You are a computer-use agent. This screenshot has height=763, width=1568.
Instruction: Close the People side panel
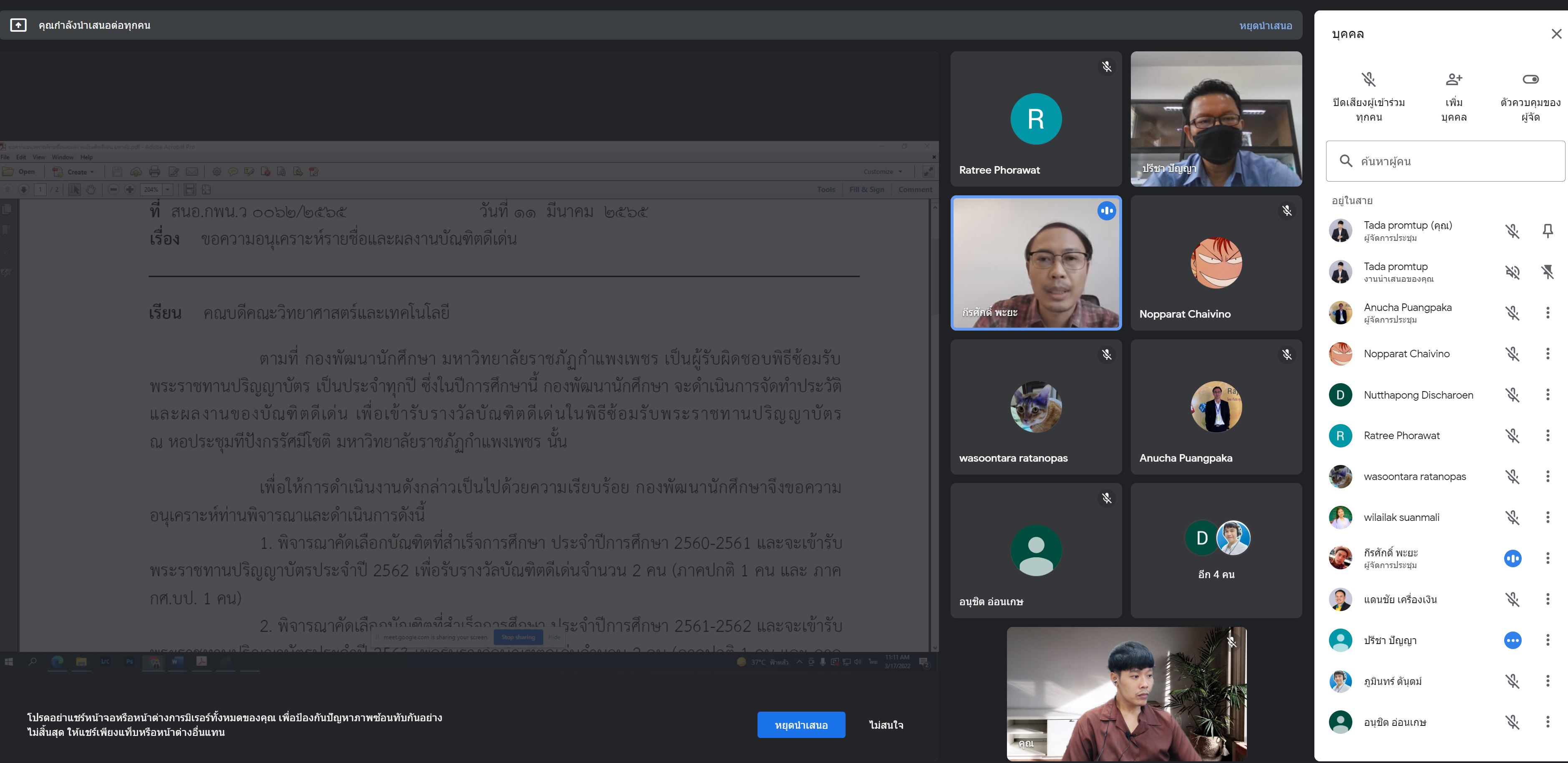click(1556, 34)
